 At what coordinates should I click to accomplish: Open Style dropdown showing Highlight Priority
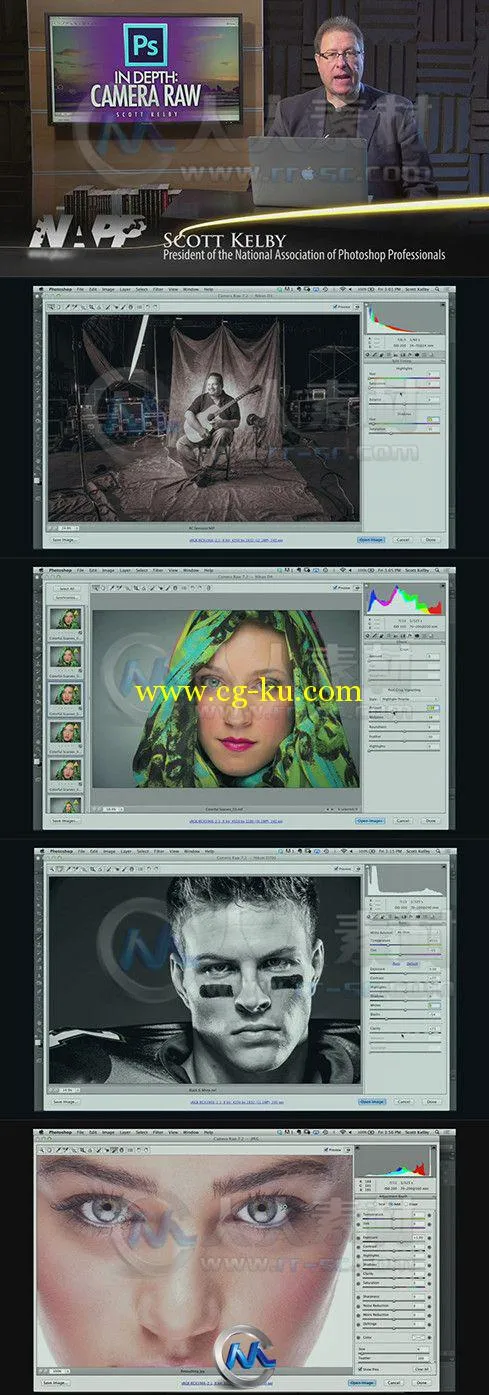409,699
